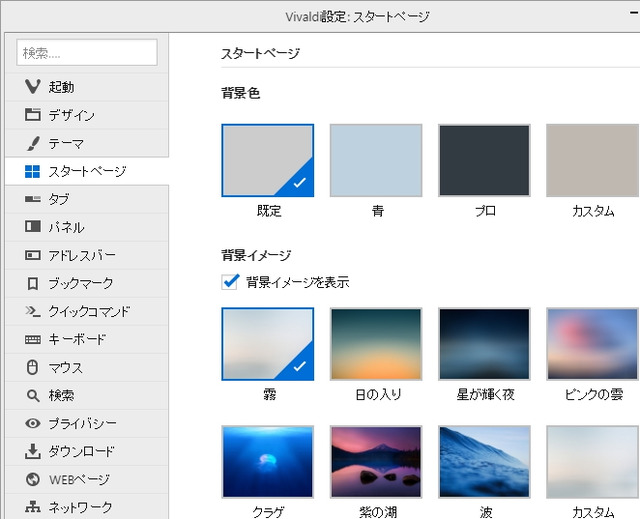Click the タブ icon in sidebar
This screenshot has width=640, height=519.
(x=33, y=199)
